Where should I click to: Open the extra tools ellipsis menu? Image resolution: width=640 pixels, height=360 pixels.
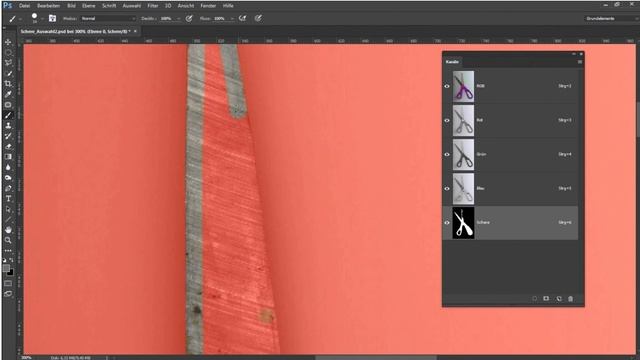[x=8, y=251]
